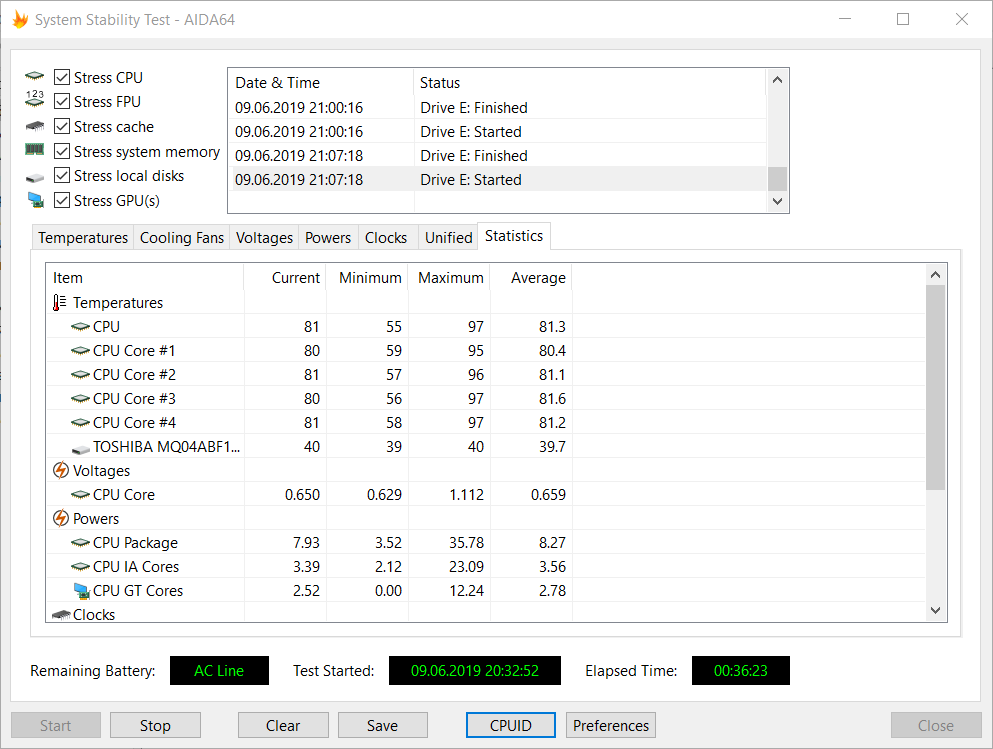993x749 pixels.
Task: Click the log list scroll-up arrow
Action: coord(778,80)
